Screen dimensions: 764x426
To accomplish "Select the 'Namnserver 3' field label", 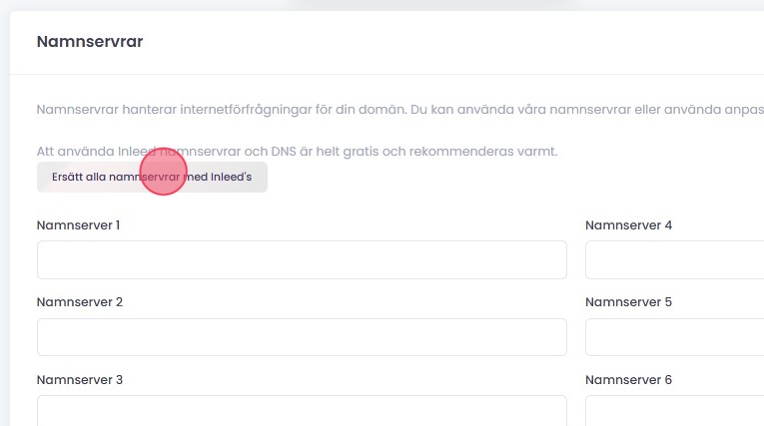I will pos(79,380).
